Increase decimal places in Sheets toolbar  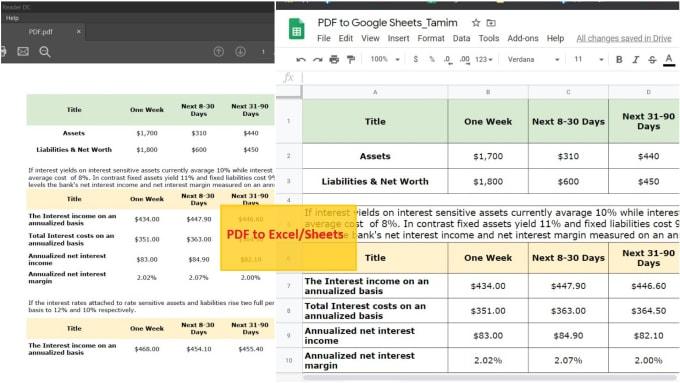[464, 59]
